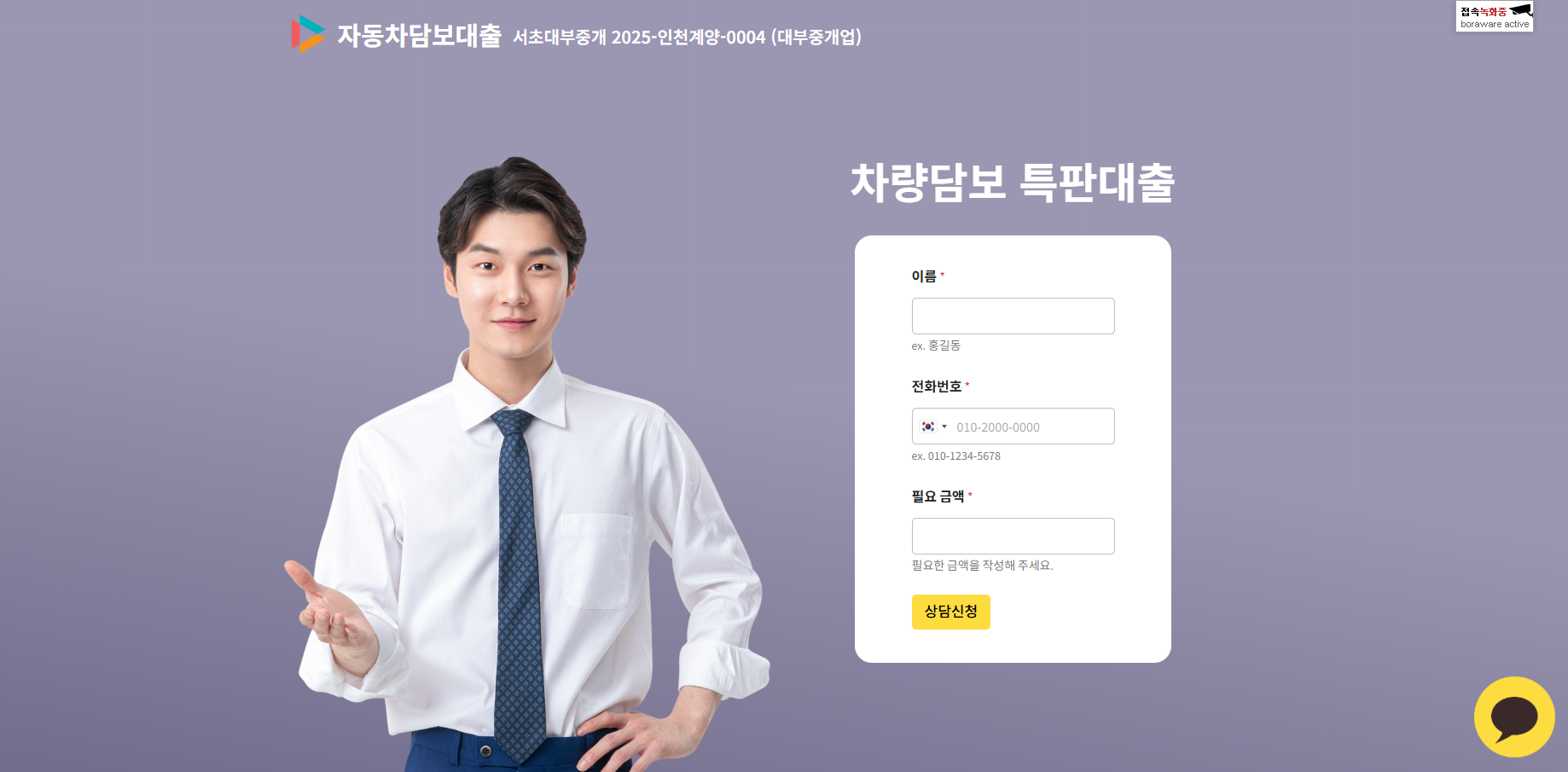
Task: Open the KakaoTalk chat bubble button
Action: (1514, 717)
